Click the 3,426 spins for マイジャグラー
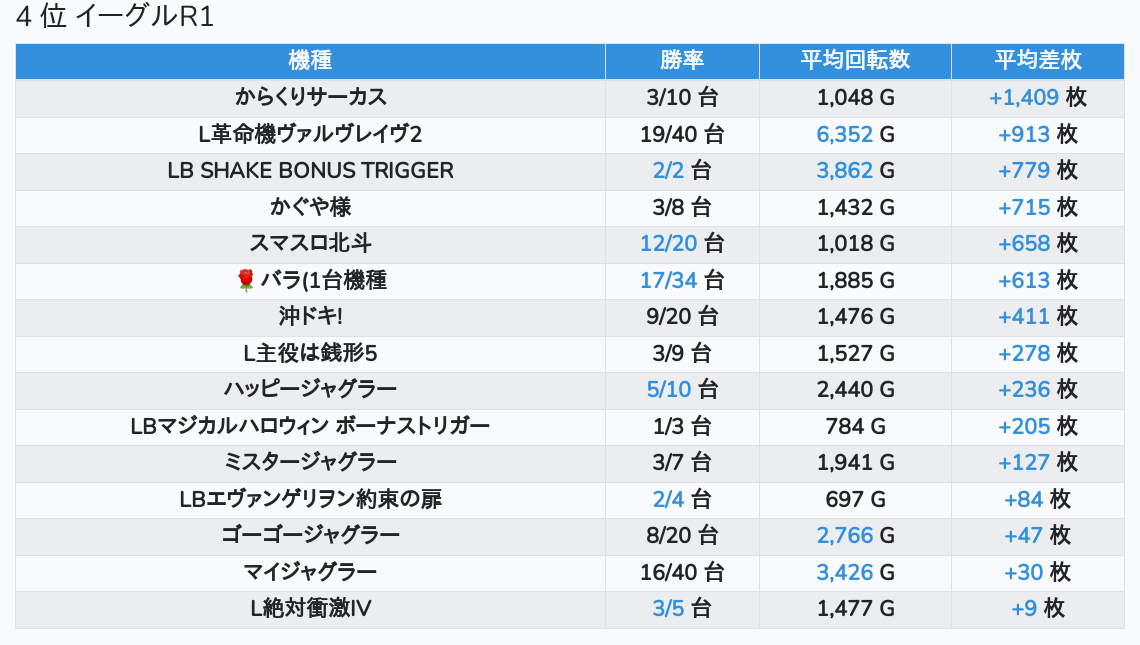This screenshot has height=645, width=1140. pos(845,573)
